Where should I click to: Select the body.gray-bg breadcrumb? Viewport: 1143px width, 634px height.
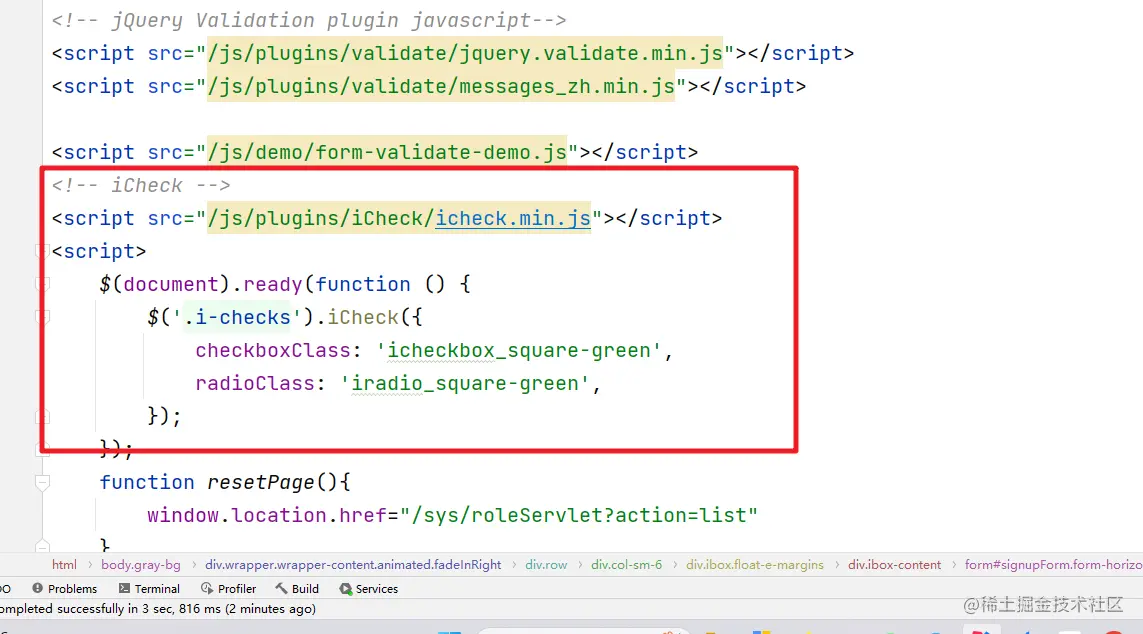[x=141, y=565]
